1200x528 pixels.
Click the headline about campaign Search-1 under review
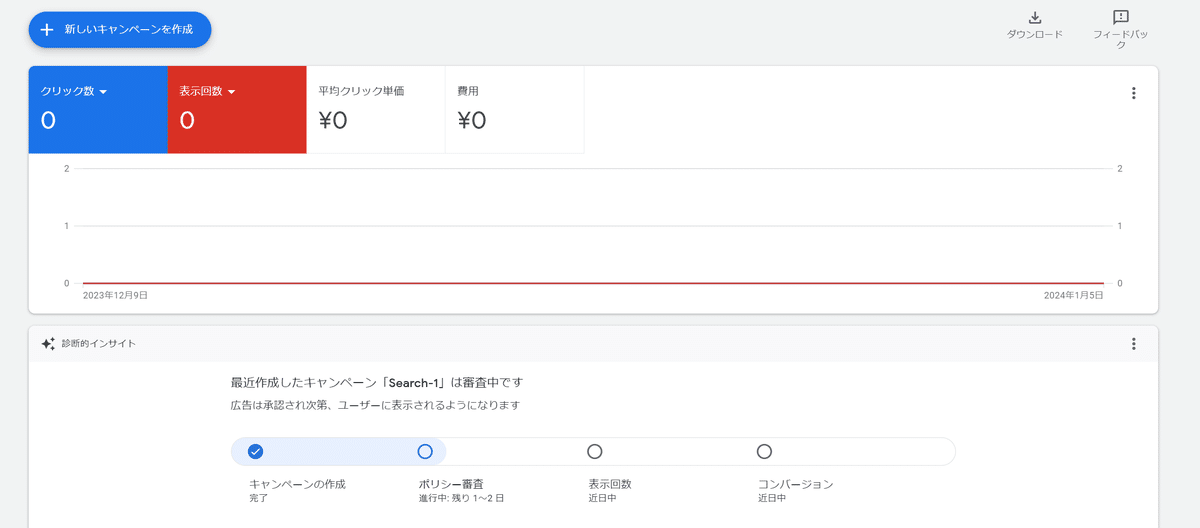pyautogui.click(x=376, y=382)
